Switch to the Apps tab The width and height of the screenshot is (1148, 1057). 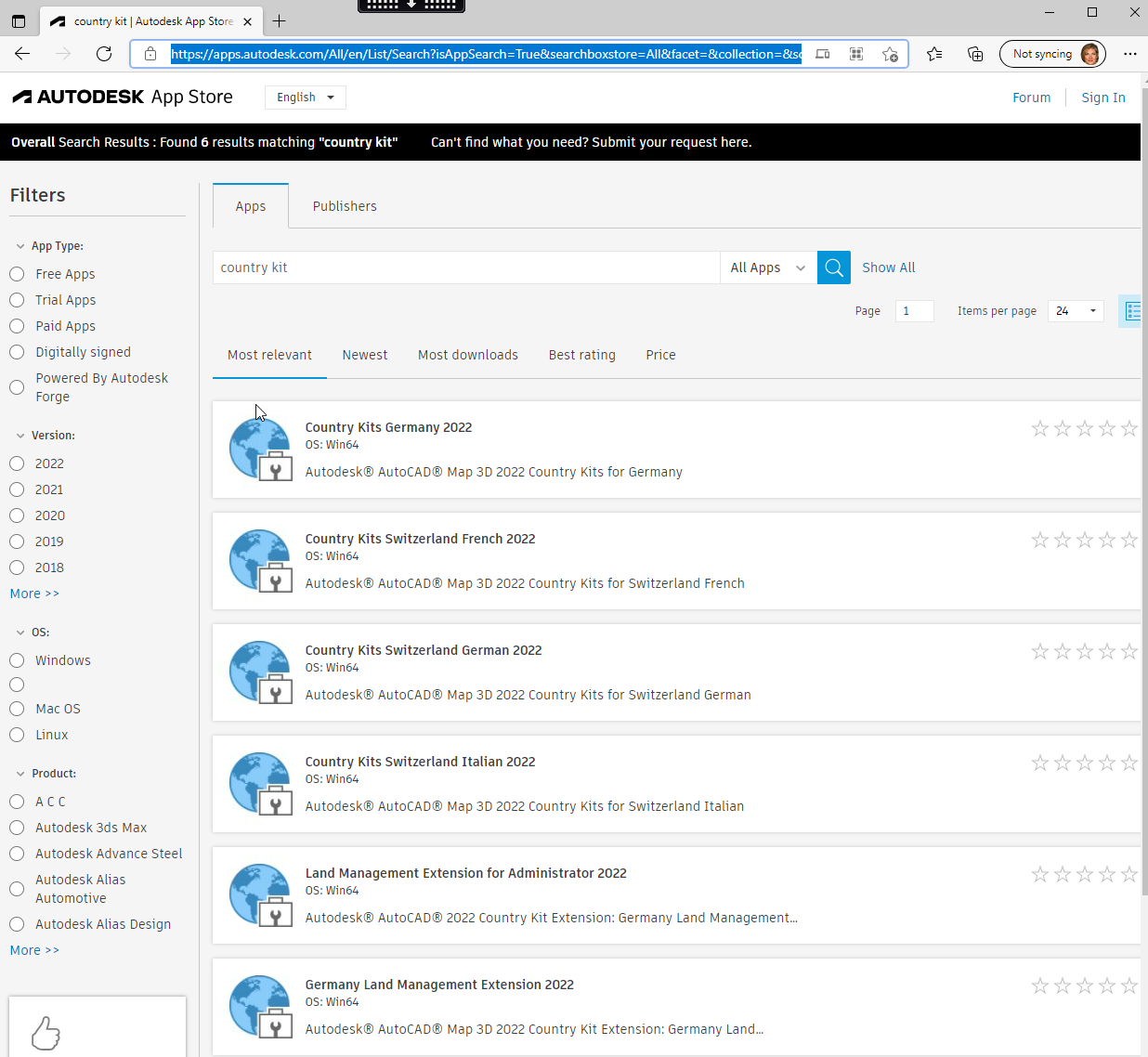pyautogui.click(x=251, y=206)
